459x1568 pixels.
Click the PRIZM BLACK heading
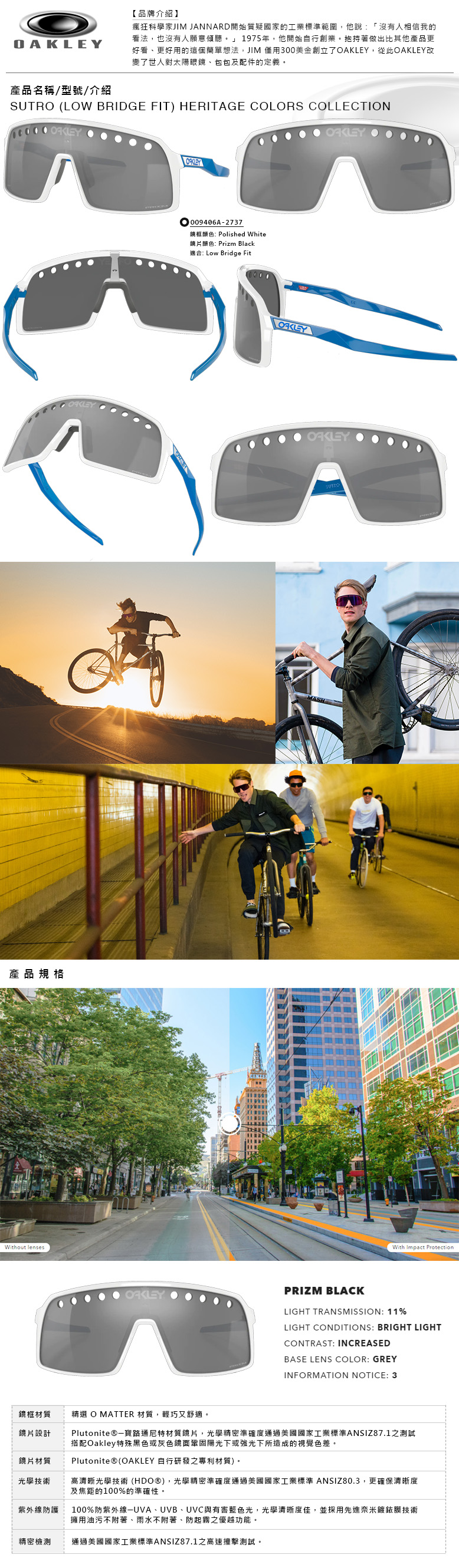tap(324, 1290)
